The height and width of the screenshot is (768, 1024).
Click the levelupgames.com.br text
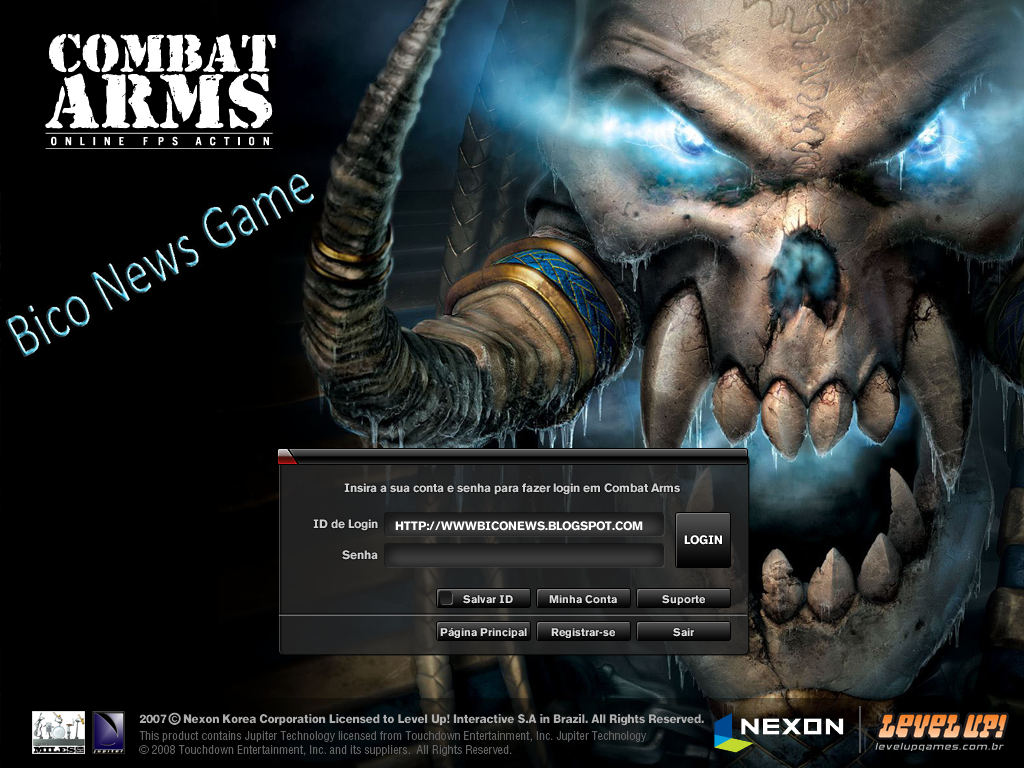coord(939,746)
